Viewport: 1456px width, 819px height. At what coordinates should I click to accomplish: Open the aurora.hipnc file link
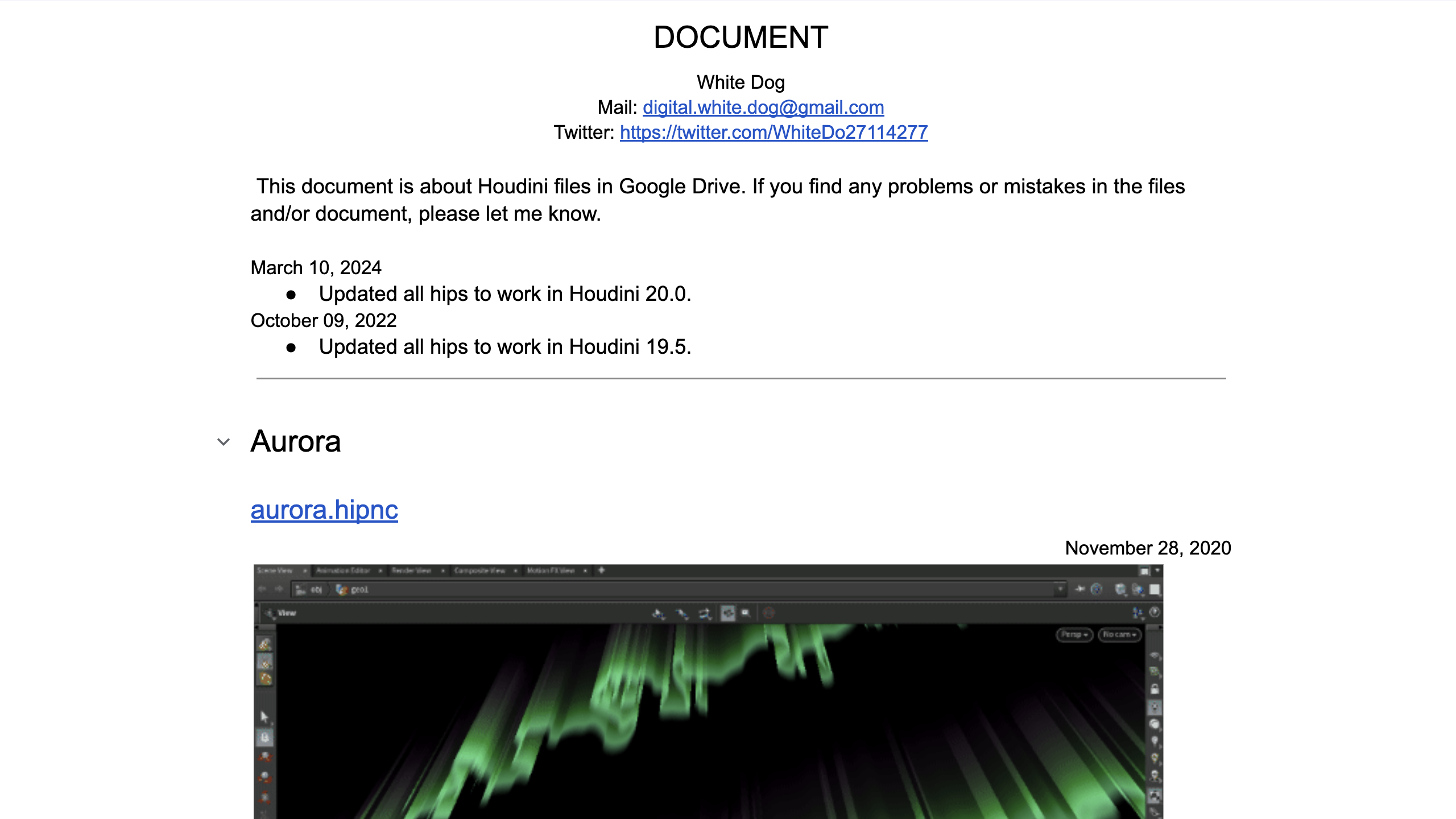tap(324, 510)
